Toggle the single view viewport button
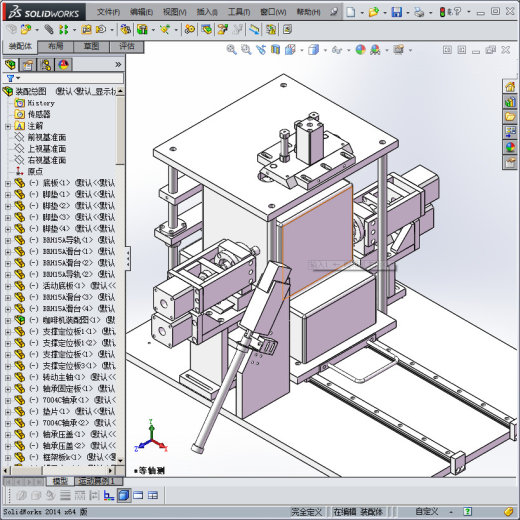 pos(124,495)
